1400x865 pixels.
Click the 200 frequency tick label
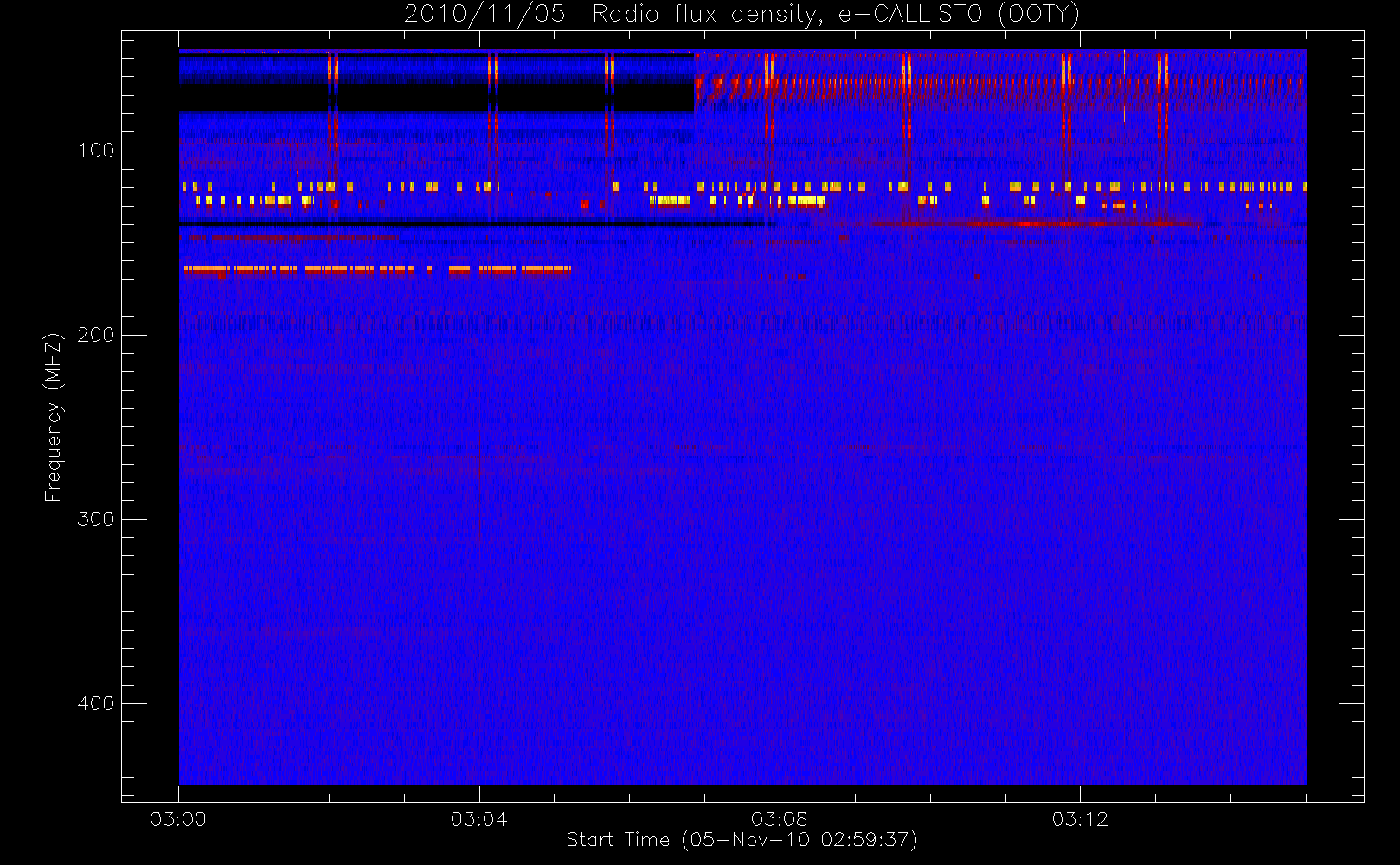pos(96,335)
